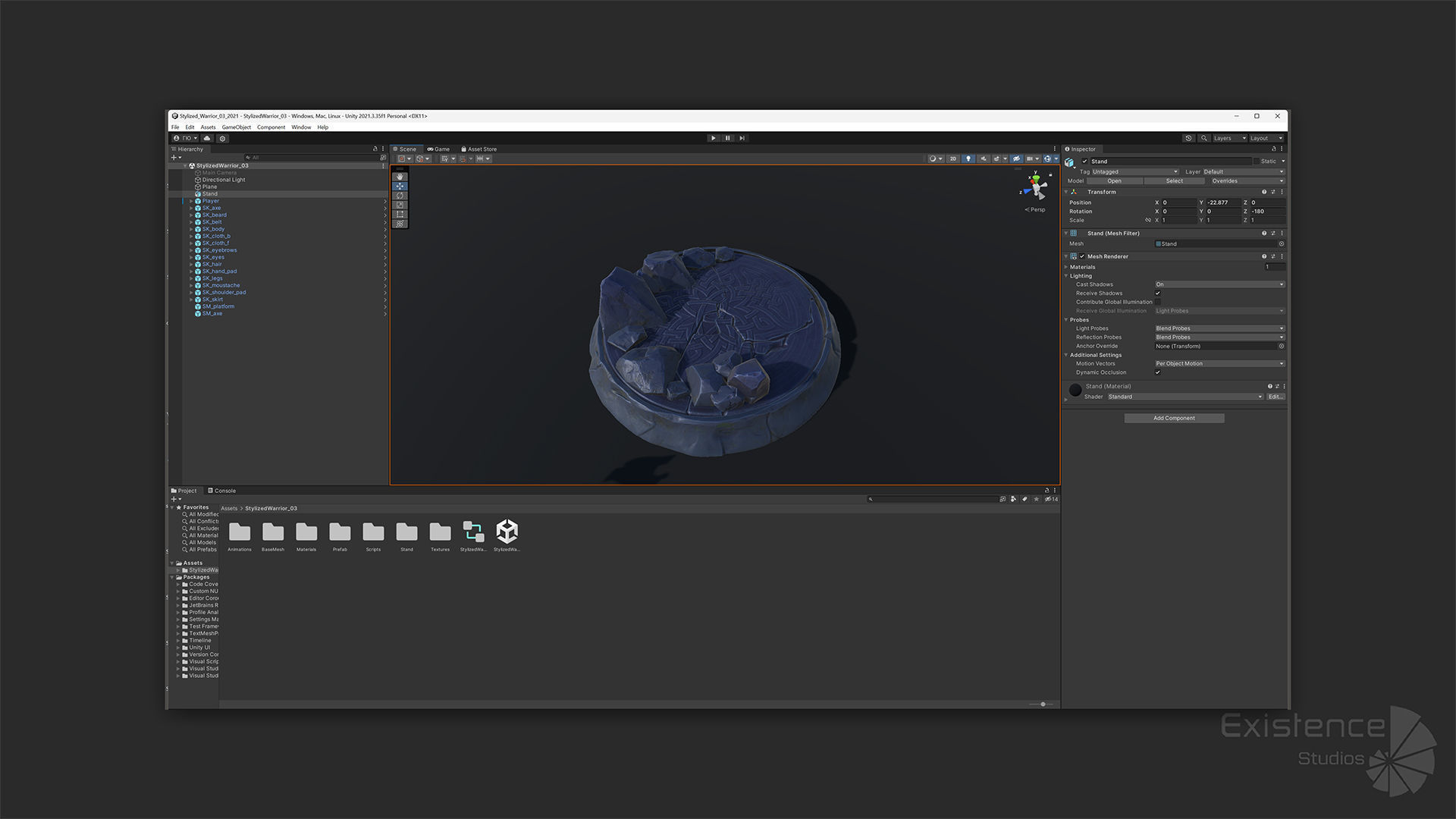Screen dimensions: 1456x819
Task: Select the Scale tool in scene
Action: pos(400,205)
